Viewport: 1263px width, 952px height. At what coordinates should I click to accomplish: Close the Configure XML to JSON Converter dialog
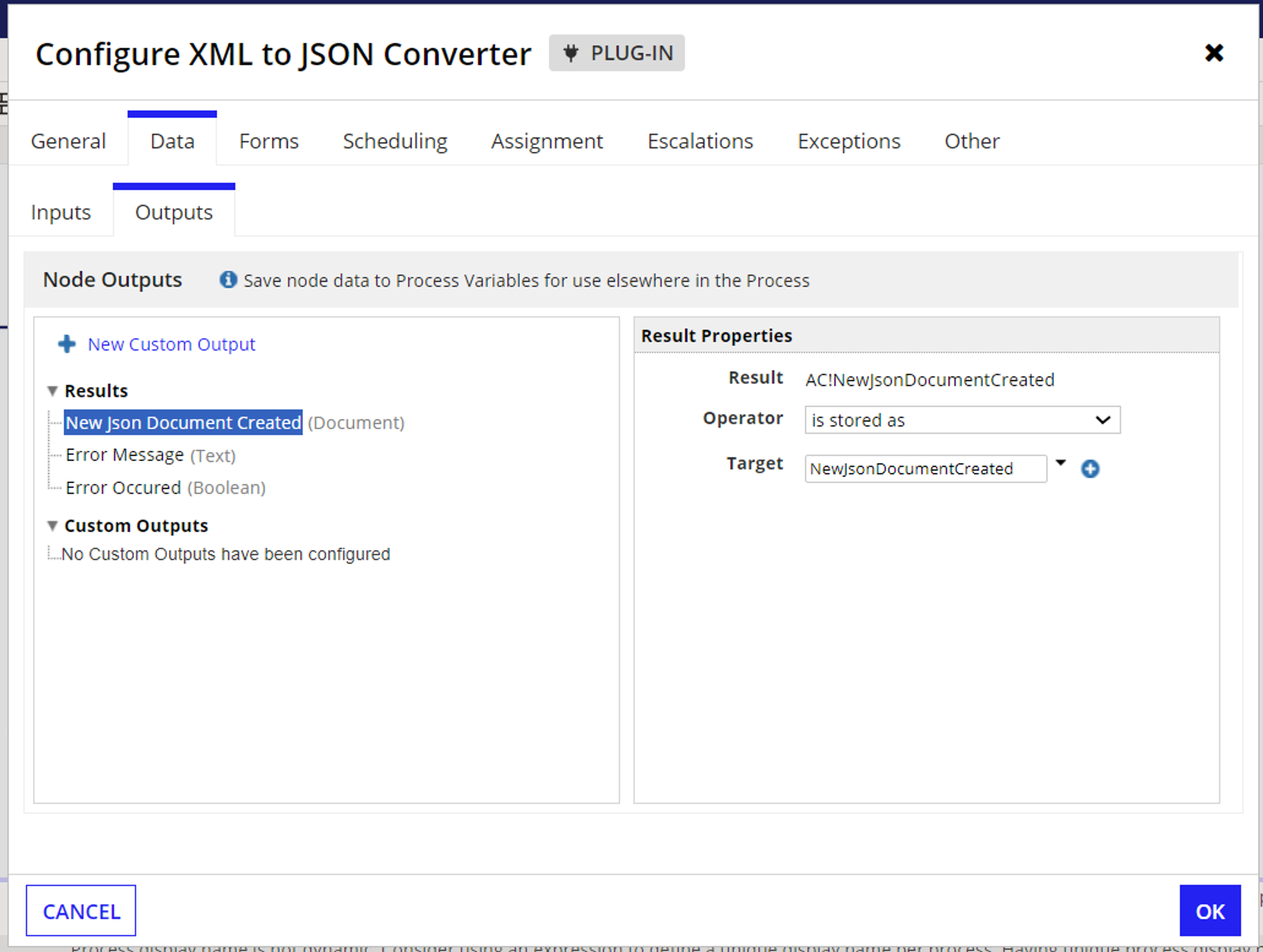(x=1213, y=53)
